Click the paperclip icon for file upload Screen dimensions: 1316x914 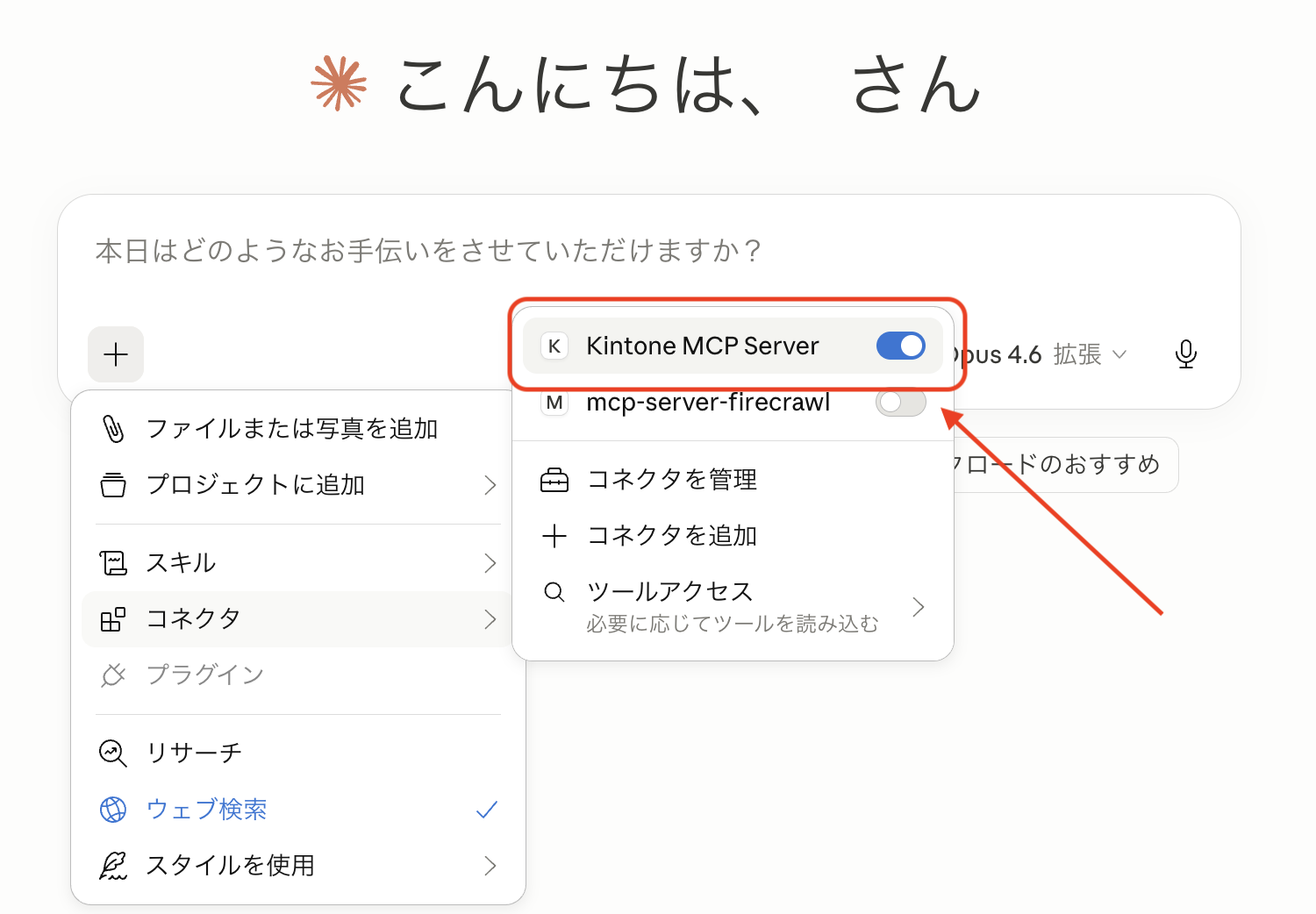(x=113, y=429)
